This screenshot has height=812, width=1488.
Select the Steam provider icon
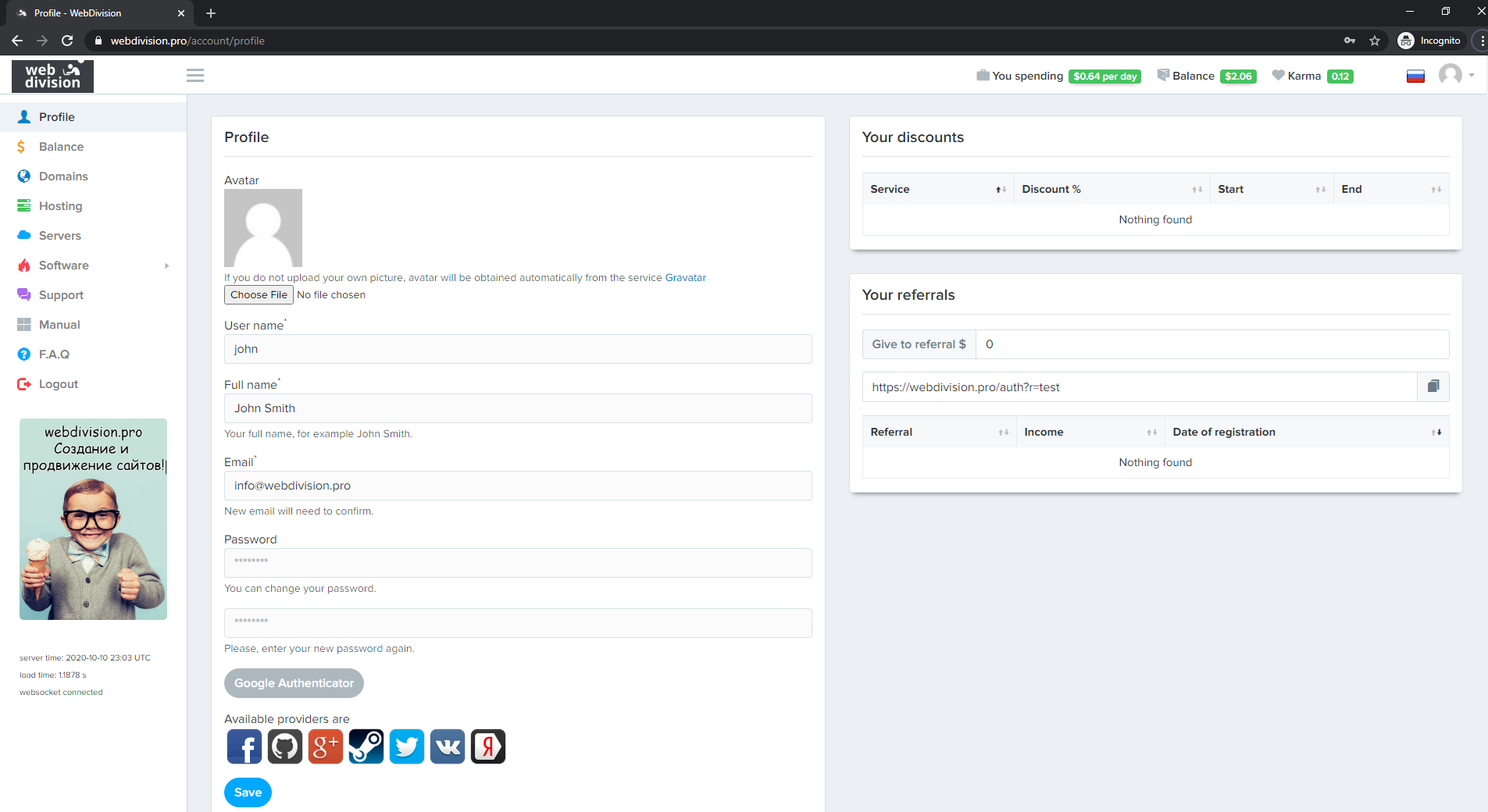coord(366,746)
